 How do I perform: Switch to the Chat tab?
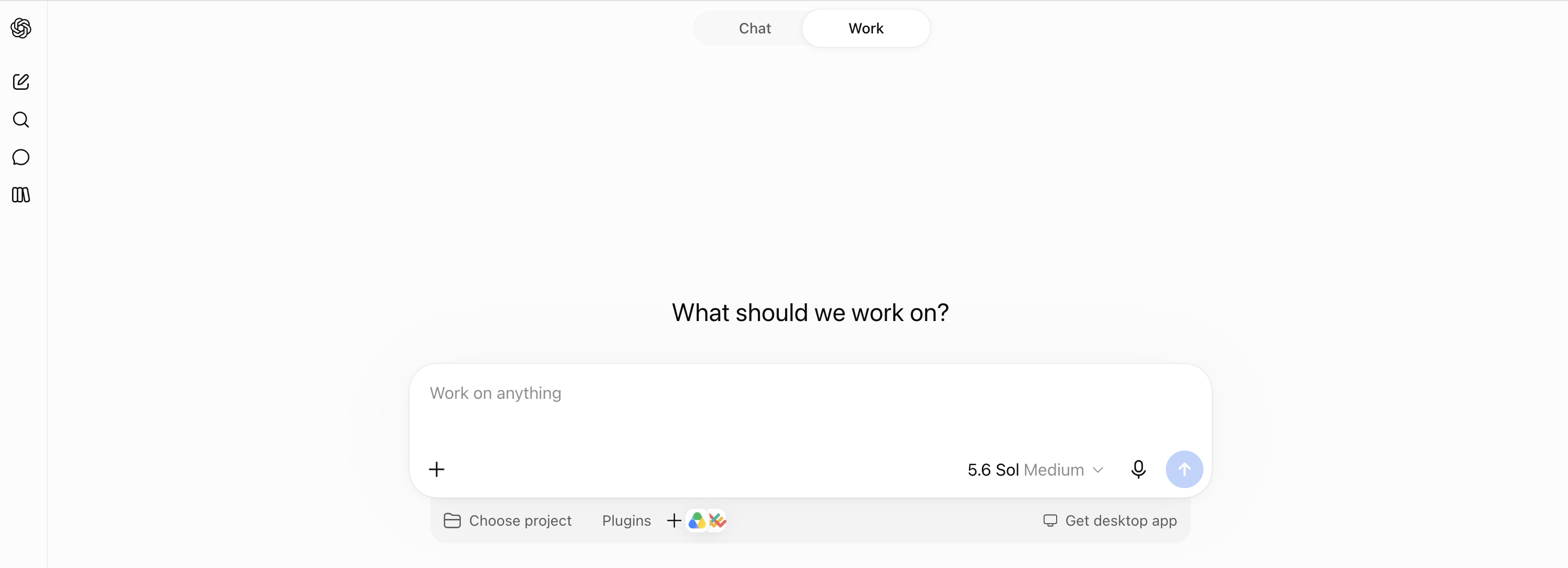point(754,28)
